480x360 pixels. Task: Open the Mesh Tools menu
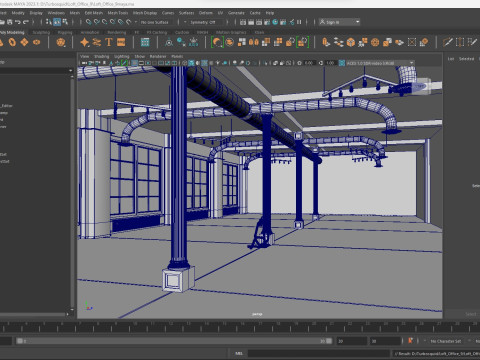pyautogui.click(x=118, y=13)
